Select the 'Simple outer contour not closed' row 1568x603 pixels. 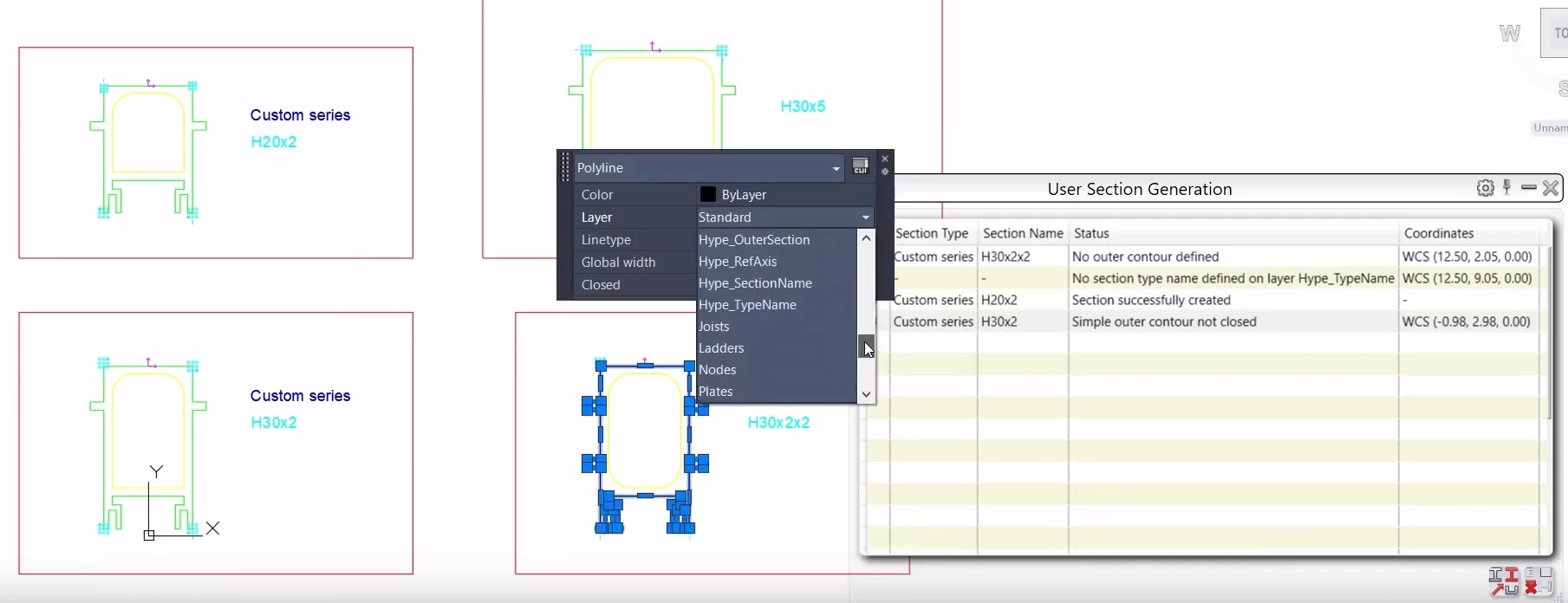[1163, 321]
